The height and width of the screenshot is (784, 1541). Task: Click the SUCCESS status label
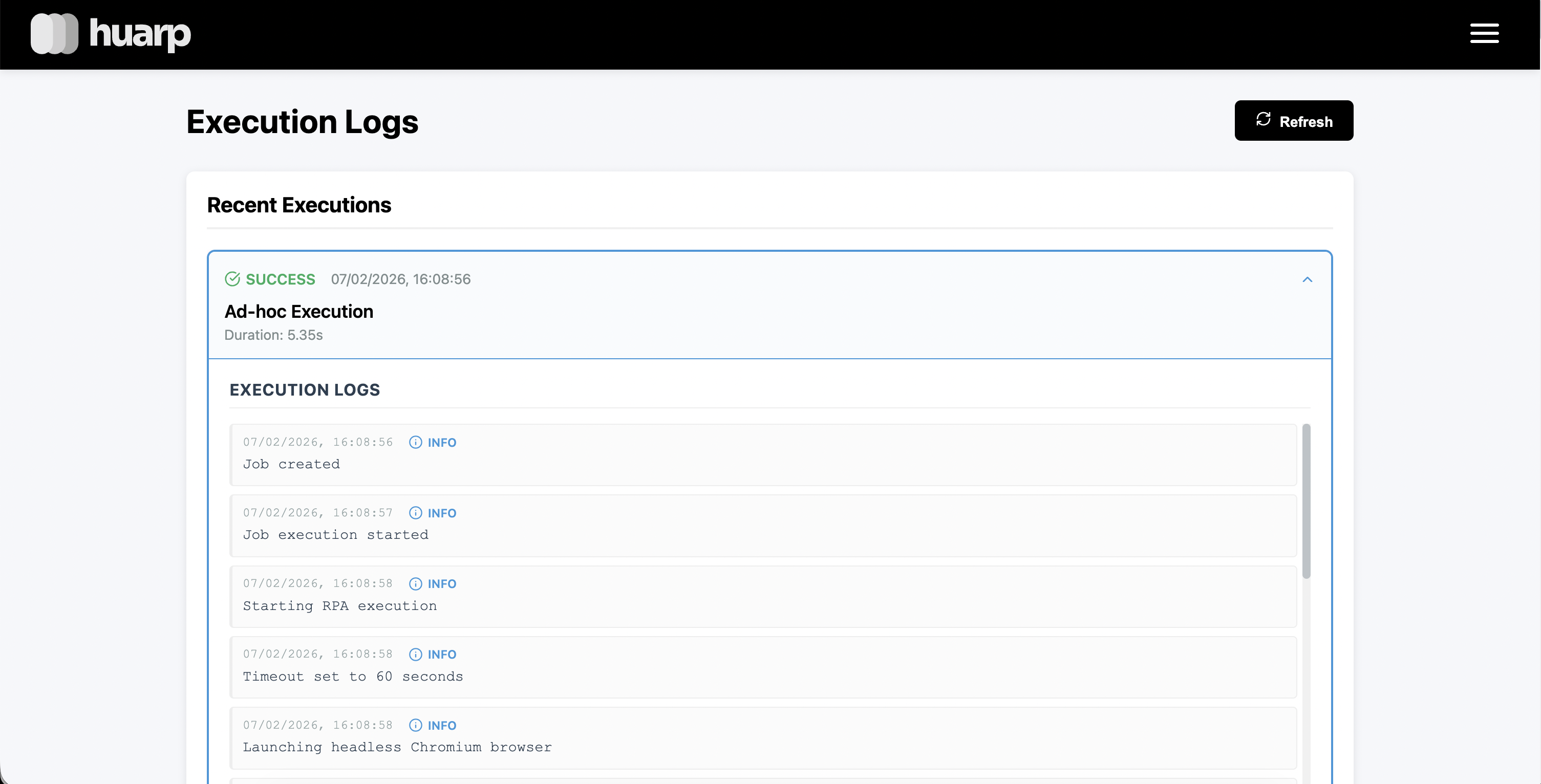coord(280,279)
